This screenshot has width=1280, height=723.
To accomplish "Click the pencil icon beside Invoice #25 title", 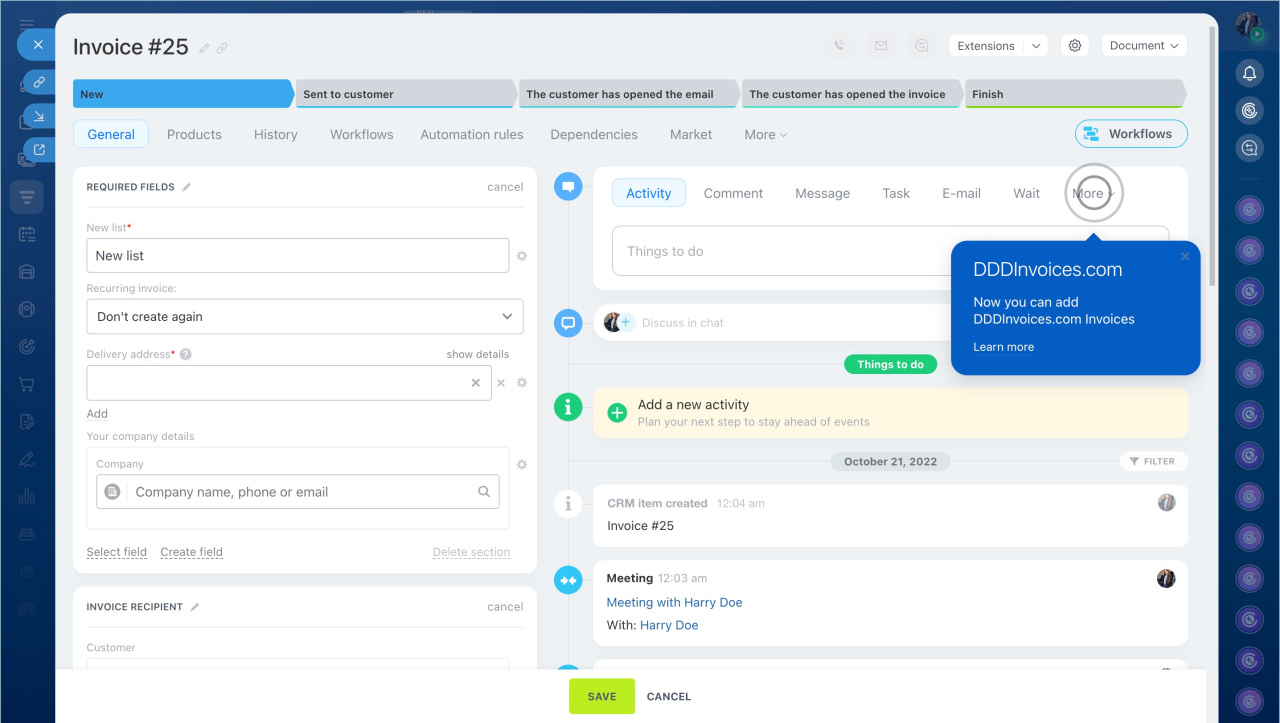I will (205, 48).
